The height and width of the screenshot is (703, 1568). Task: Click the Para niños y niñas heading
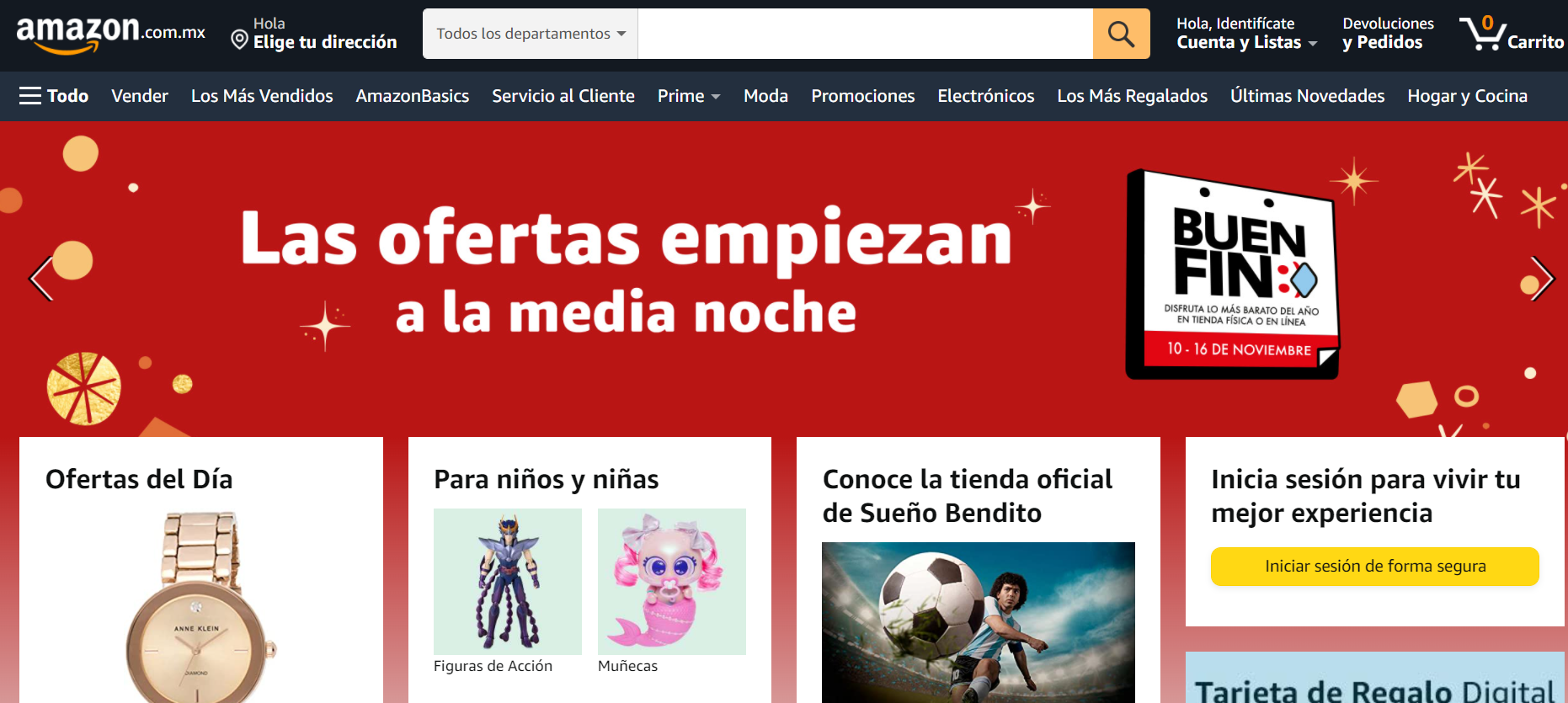click(547, 479)
